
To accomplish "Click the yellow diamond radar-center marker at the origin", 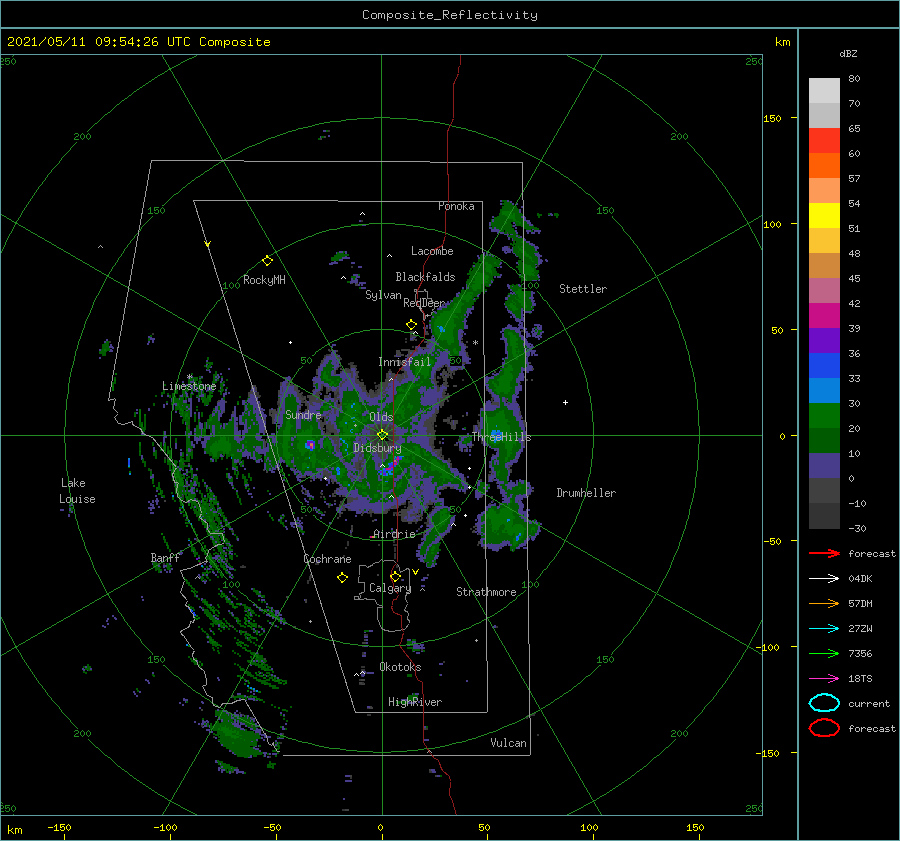I will (x=382, y=435).
